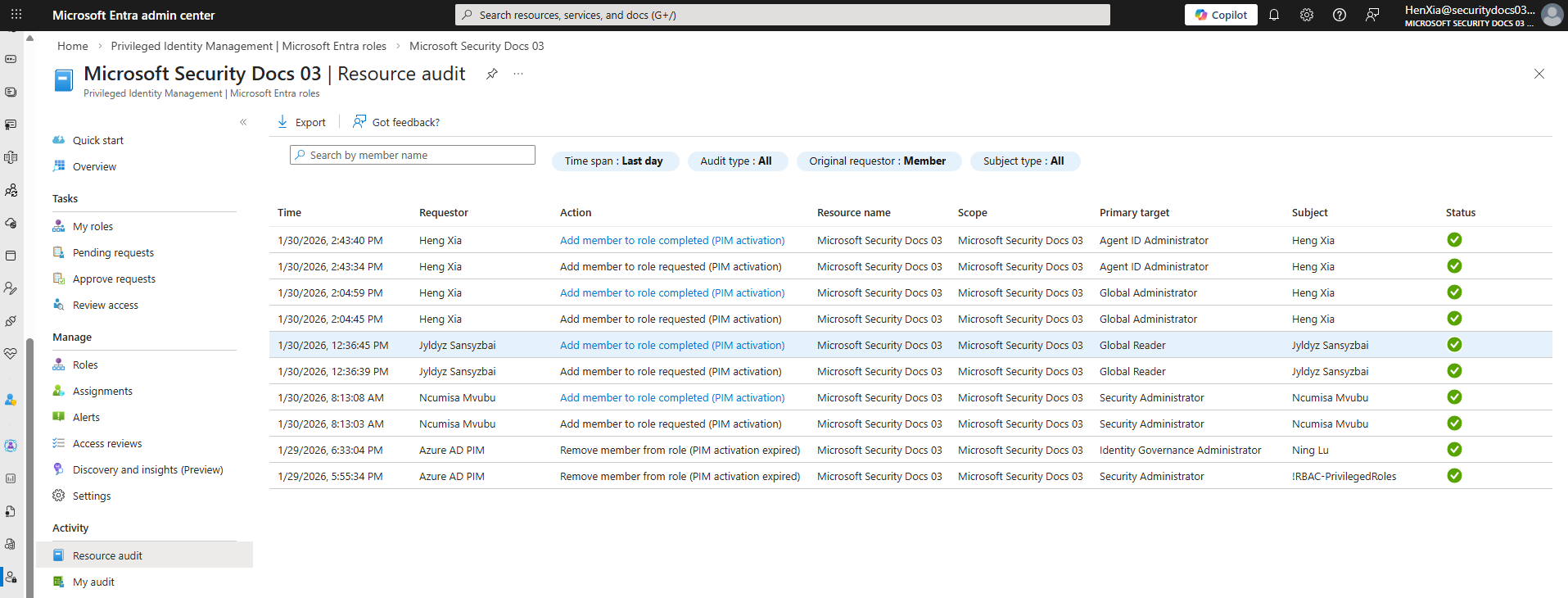This screenshot has height=598, width=1568.
Task: Open Assignments in Manage
Action: [x=102, y=392]
